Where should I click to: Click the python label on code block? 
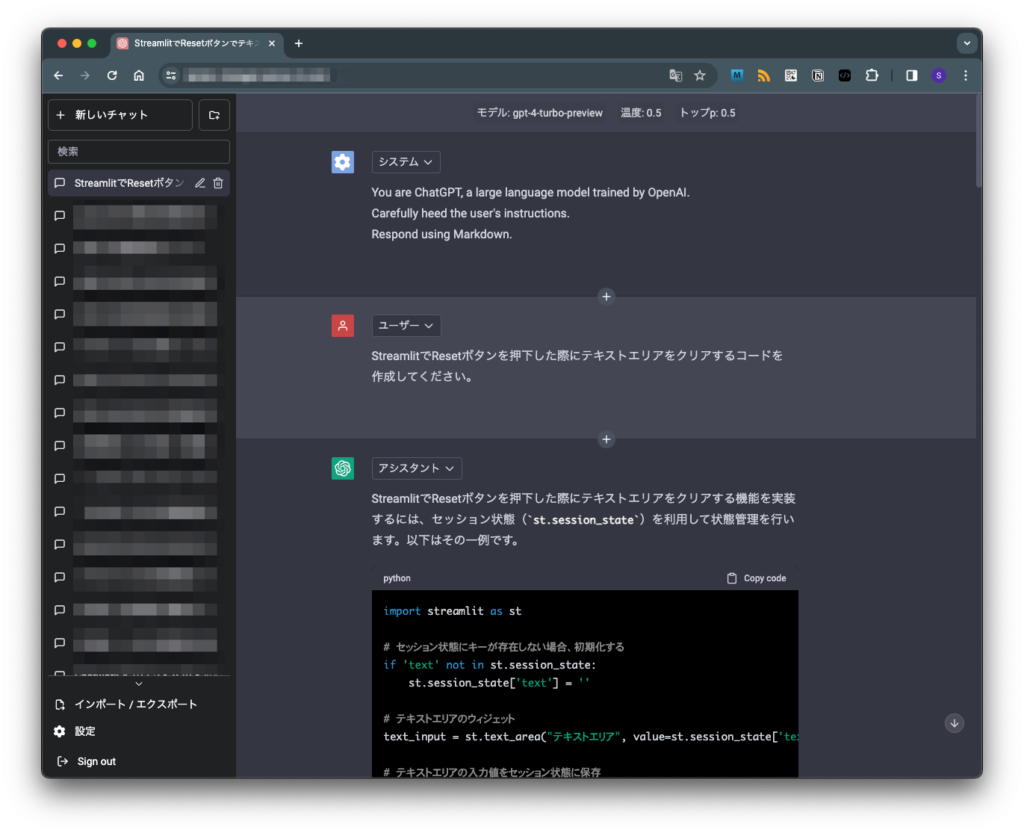pyautogui.click(x=396, y=578)
